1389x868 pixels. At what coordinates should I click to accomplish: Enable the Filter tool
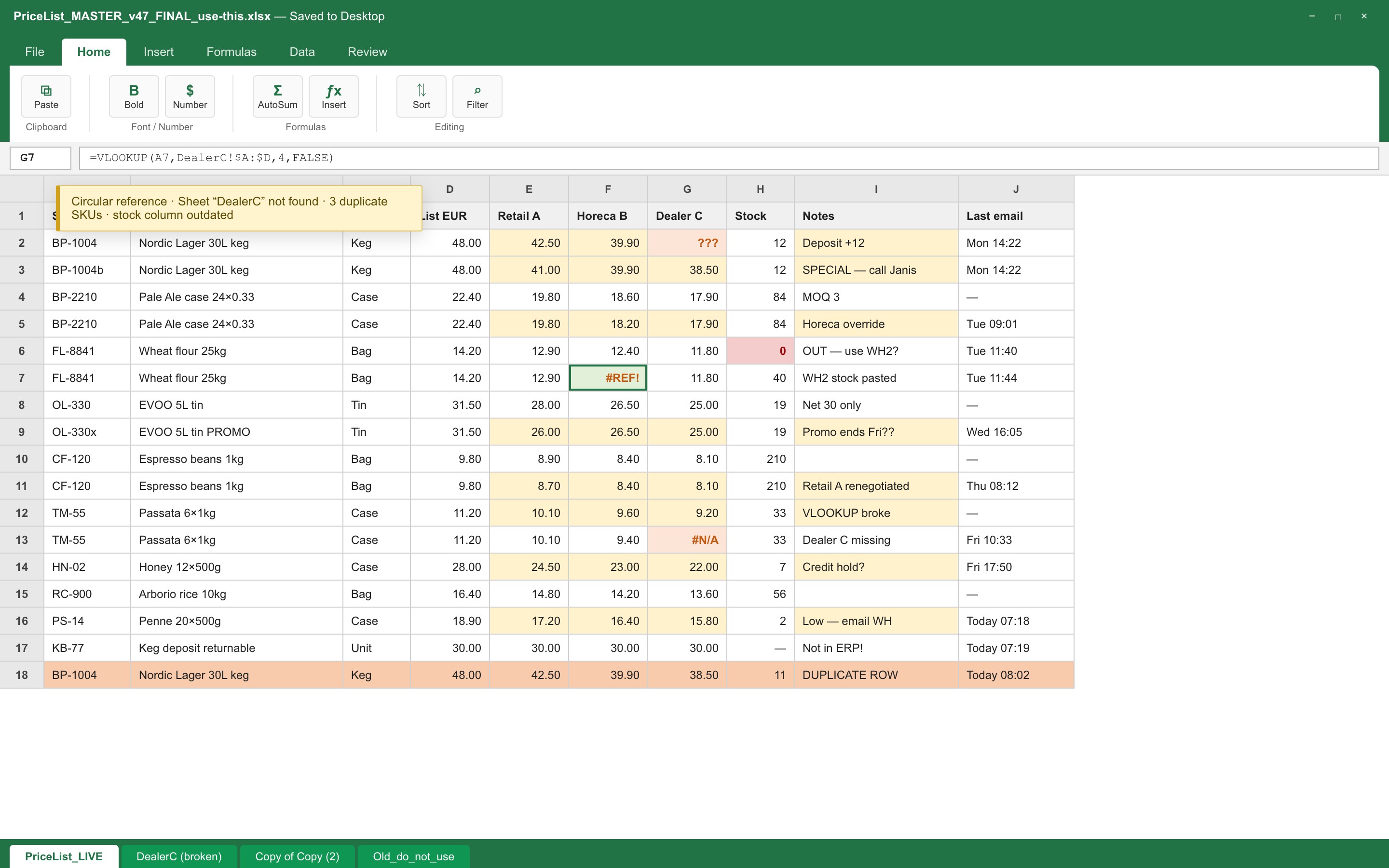(x=477, y=96)
